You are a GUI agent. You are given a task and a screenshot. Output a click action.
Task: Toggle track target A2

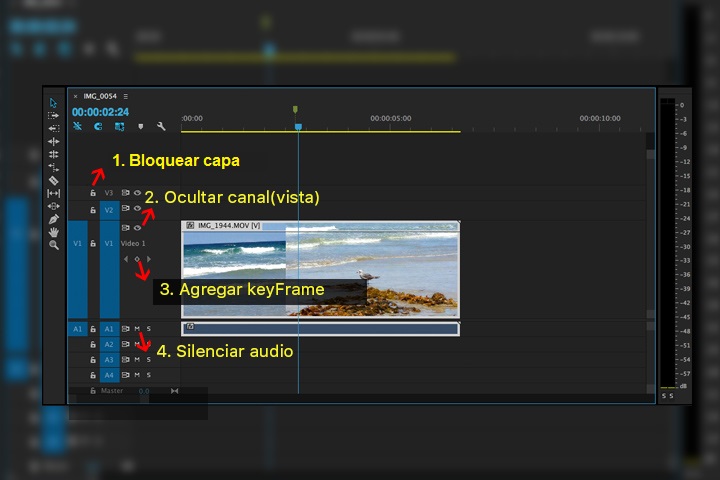pyautogui.click(x=109, y=344)
